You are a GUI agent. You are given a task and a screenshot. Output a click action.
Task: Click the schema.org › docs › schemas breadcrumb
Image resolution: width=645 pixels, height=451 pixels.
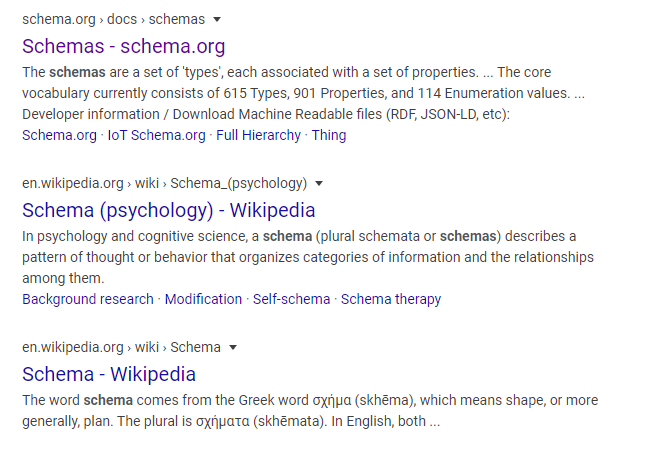pyautogui.click(x=114, y=19)
